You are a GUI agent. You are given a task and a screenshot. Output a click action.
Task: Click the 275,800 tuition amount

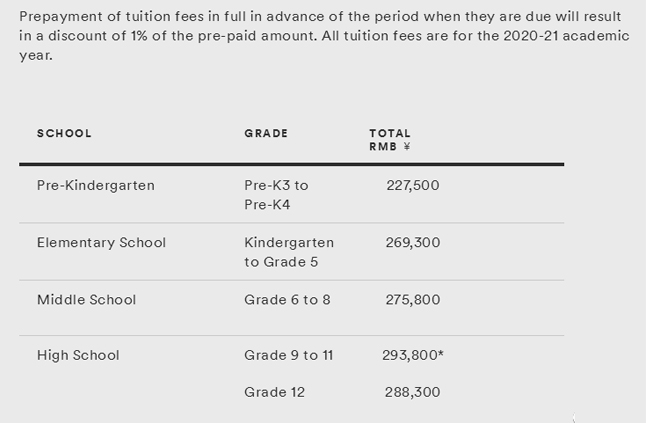coord(412,299)
